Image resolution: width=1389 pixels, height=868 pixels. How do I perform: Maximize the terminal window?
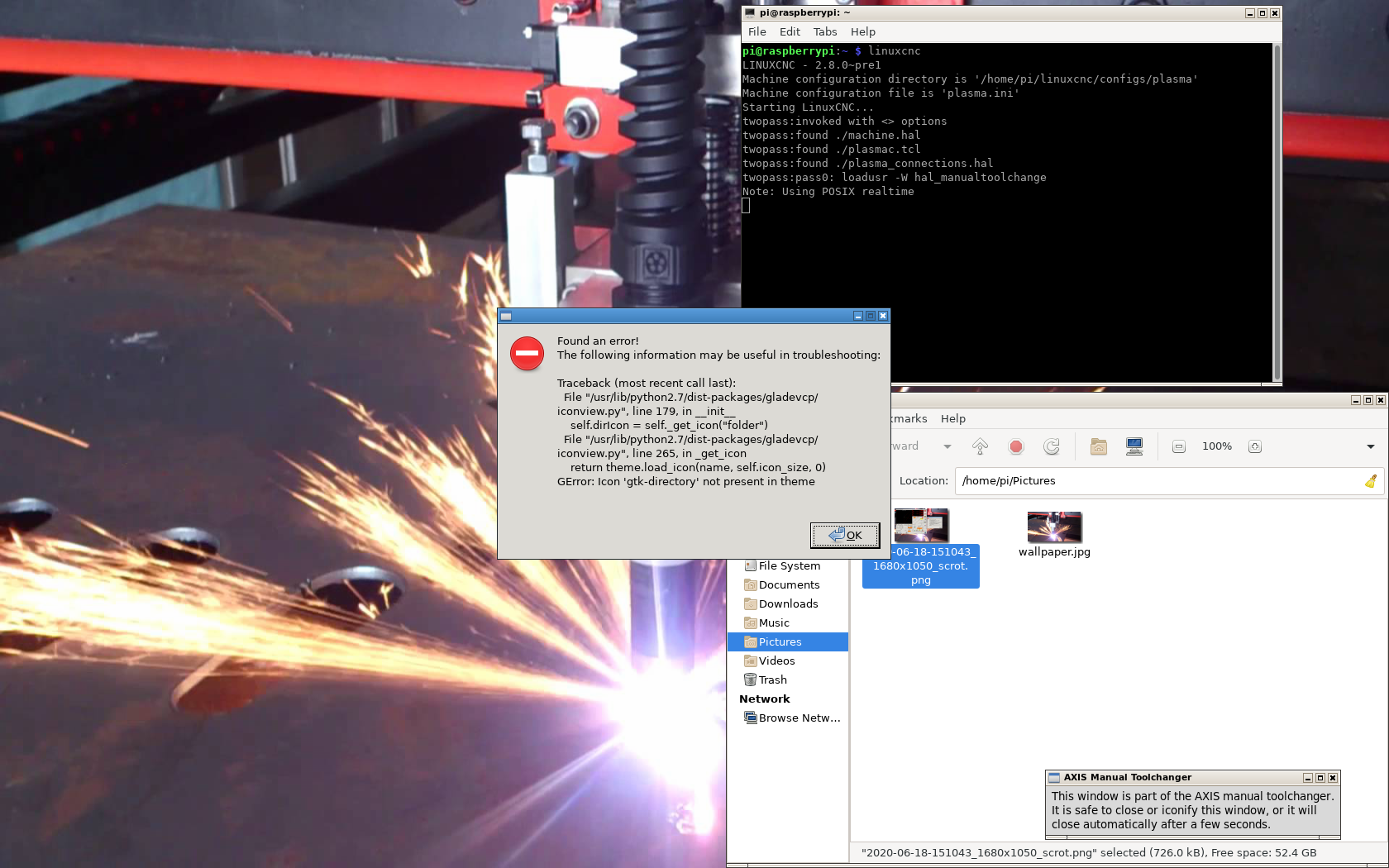[x=1263, y=13]
